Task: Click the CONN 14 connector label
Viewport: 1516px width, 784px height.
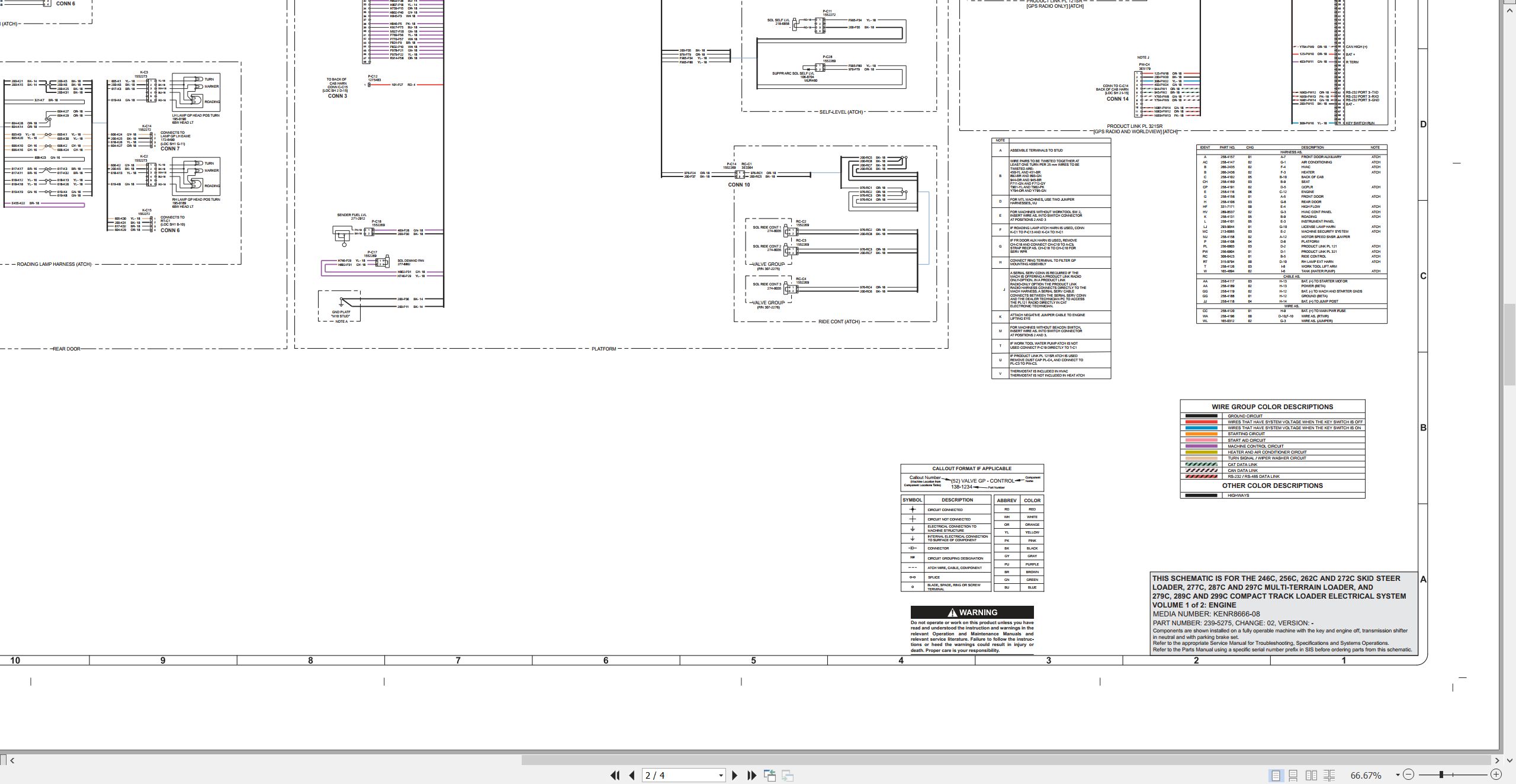Action: pos(1117,99)
